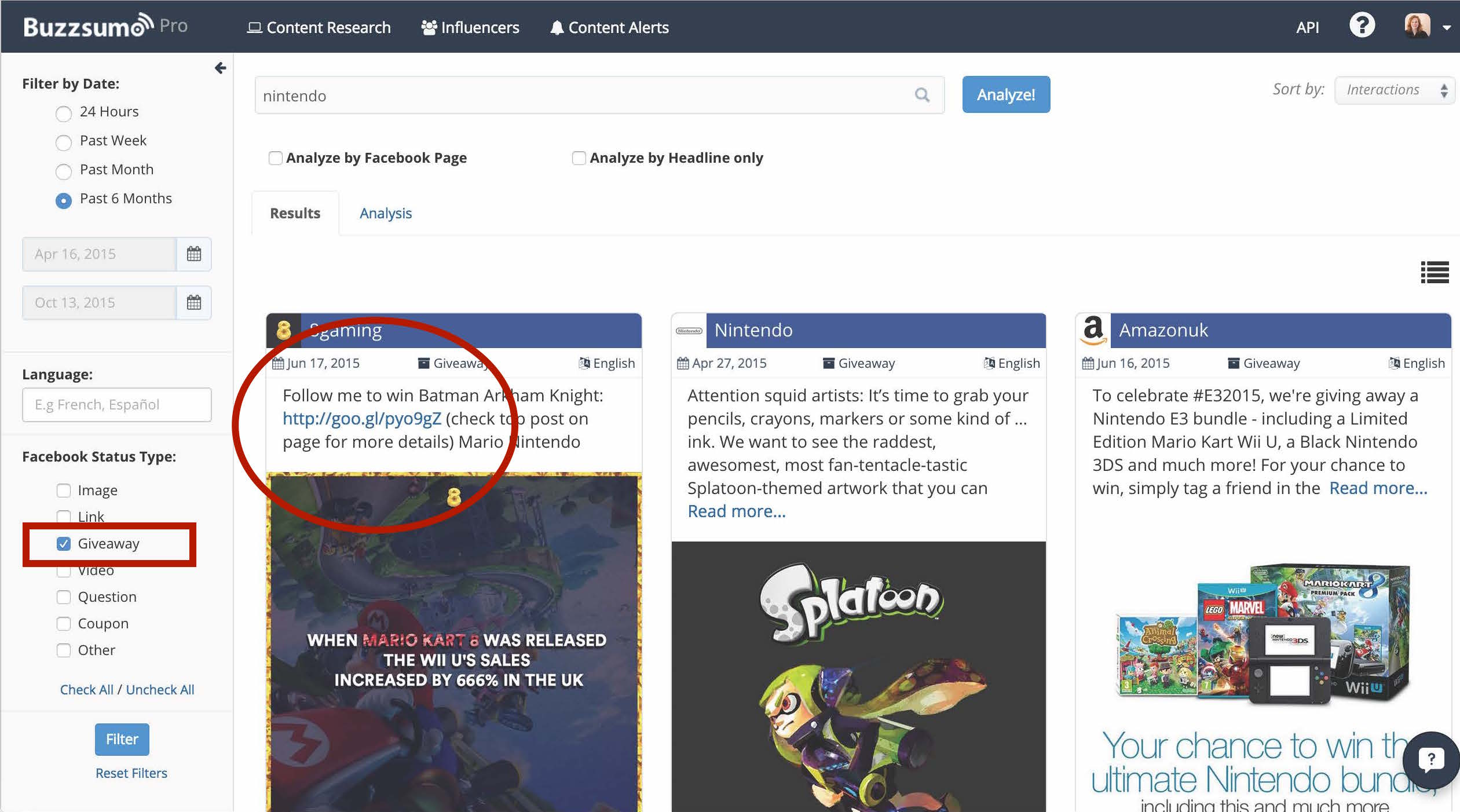
Task: Click Giveaway label on Amazonuk card
Action: coord(1271,363)
